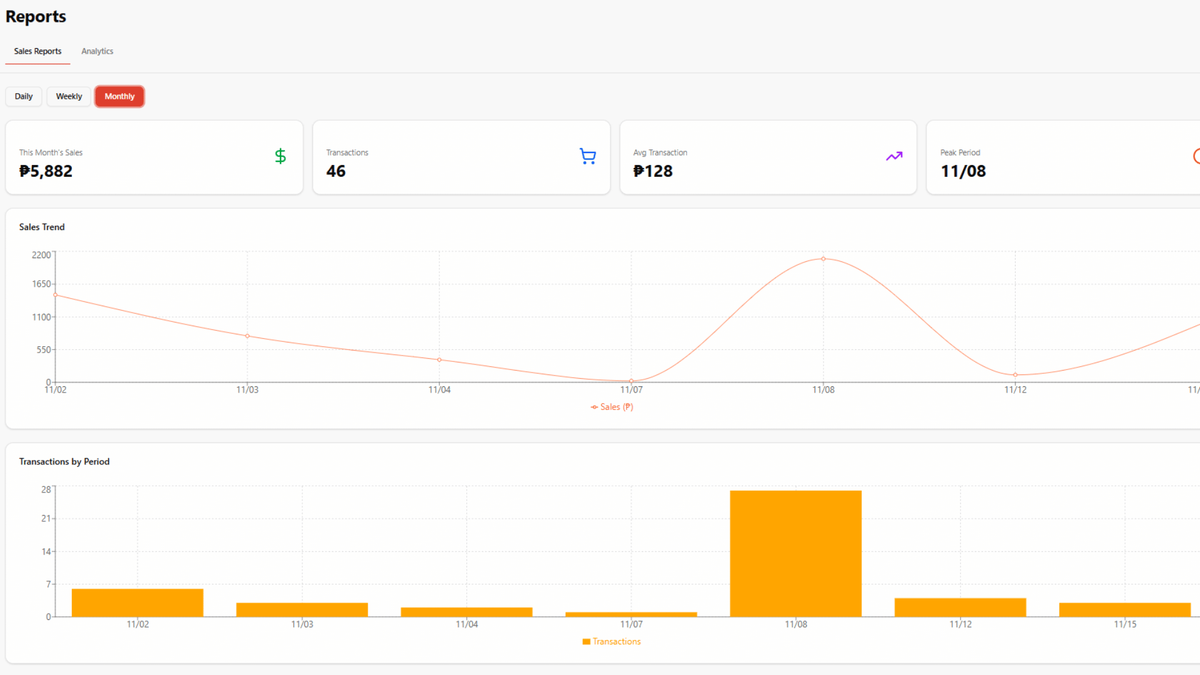The image size is (1200, 675).
Task: Click the Sales Trend chart title
Action: (42, 227)
